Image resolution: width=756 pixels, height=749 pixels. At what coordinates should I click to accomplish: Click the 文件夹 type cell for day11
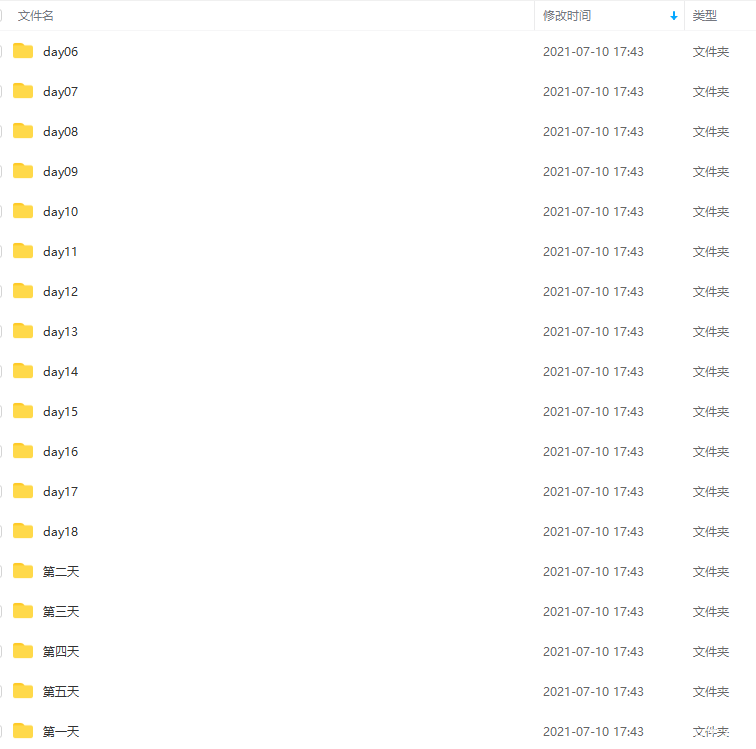tap(711, 252)
